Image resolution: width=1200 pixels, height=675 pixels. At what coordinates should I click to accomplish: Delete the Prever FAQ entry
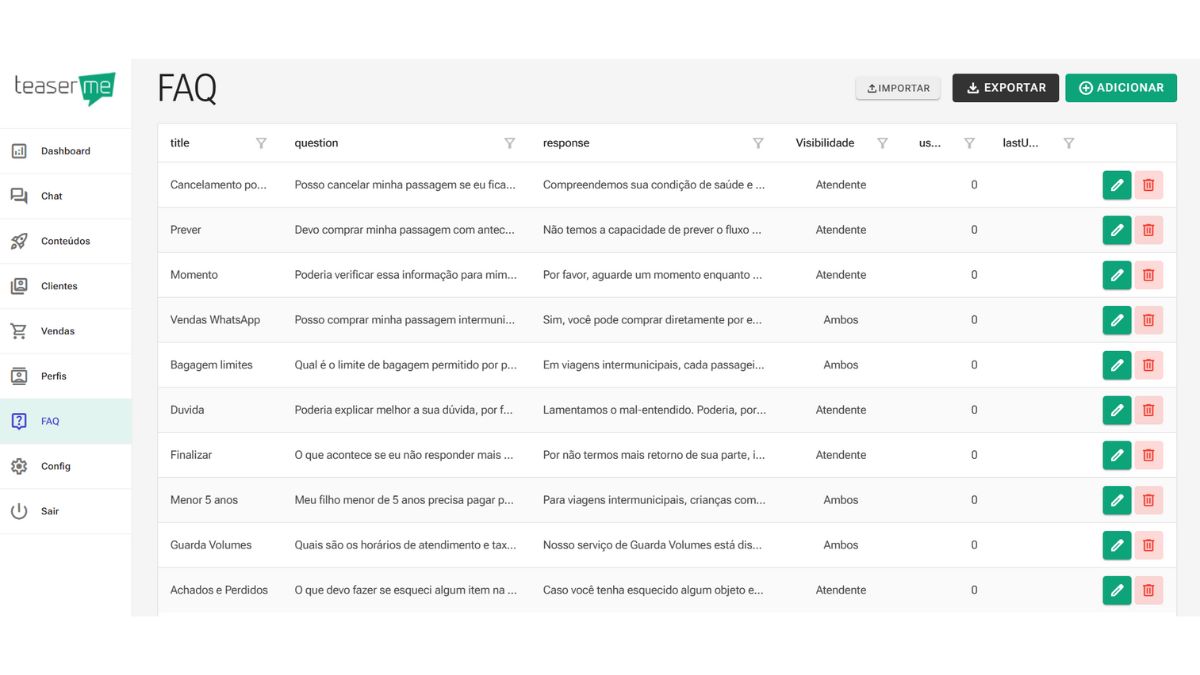tap(1149, 230)
